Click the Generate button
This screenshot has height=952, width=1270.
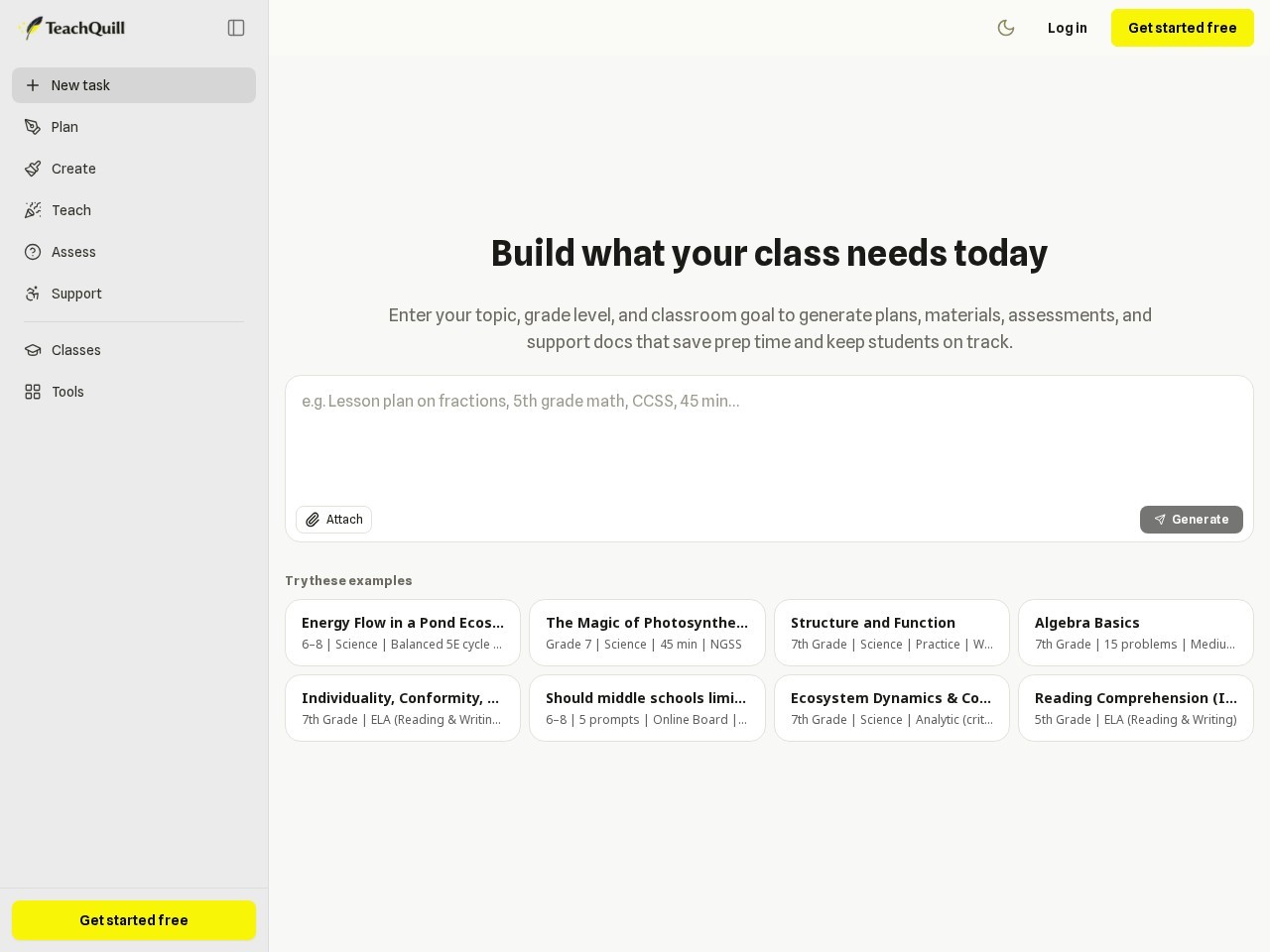1192,520
